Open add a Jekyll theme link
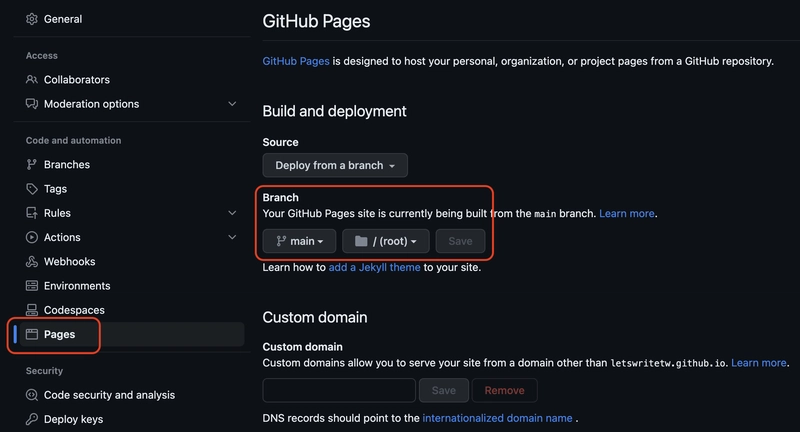Screen dimensions: 800x432 pyautogui.click(x=374, y=267)
